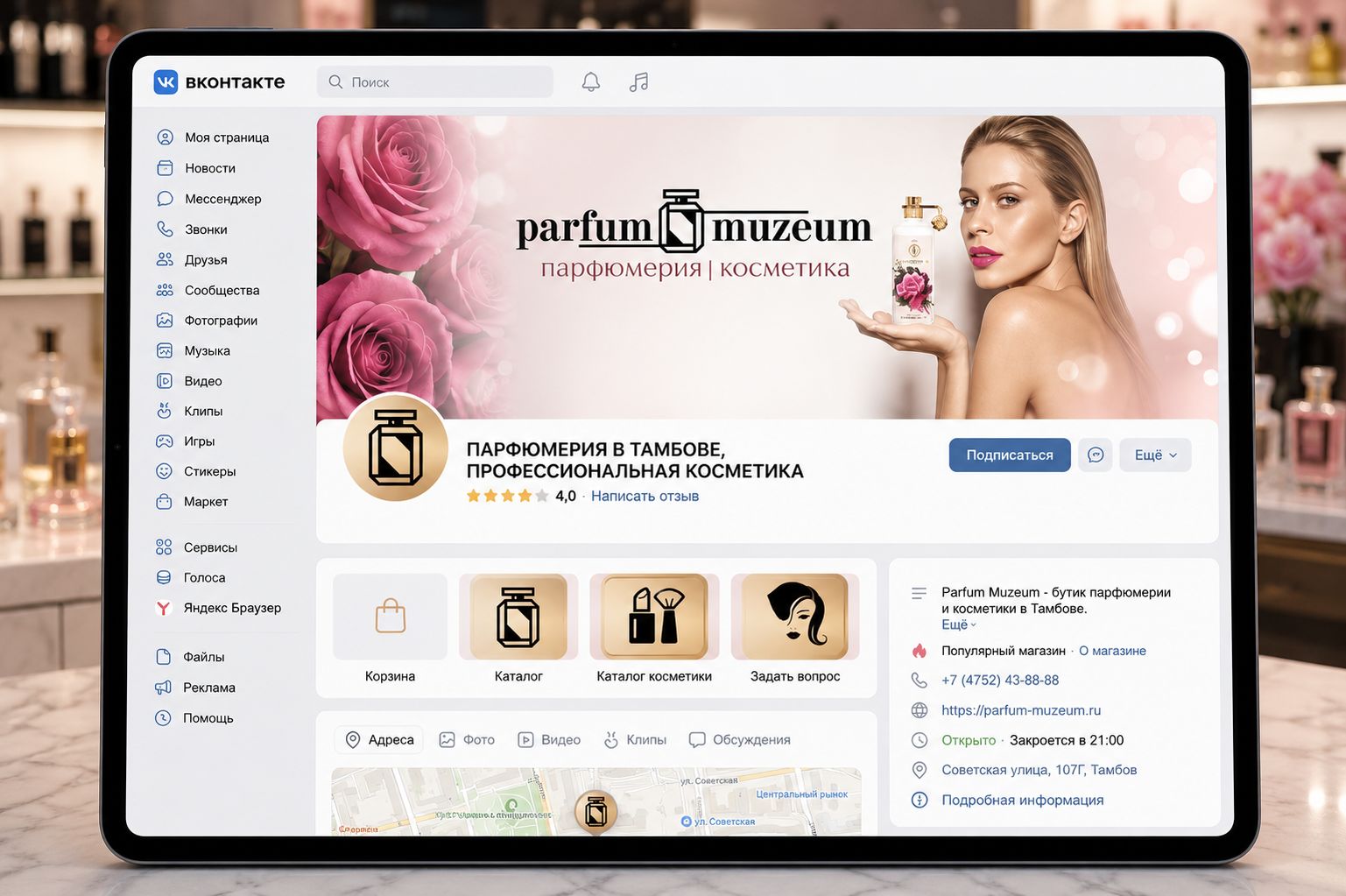The height and width of the screenshot is (896, 1346).
Task: Open the Подробная информация link
Action: (1023, 801)
